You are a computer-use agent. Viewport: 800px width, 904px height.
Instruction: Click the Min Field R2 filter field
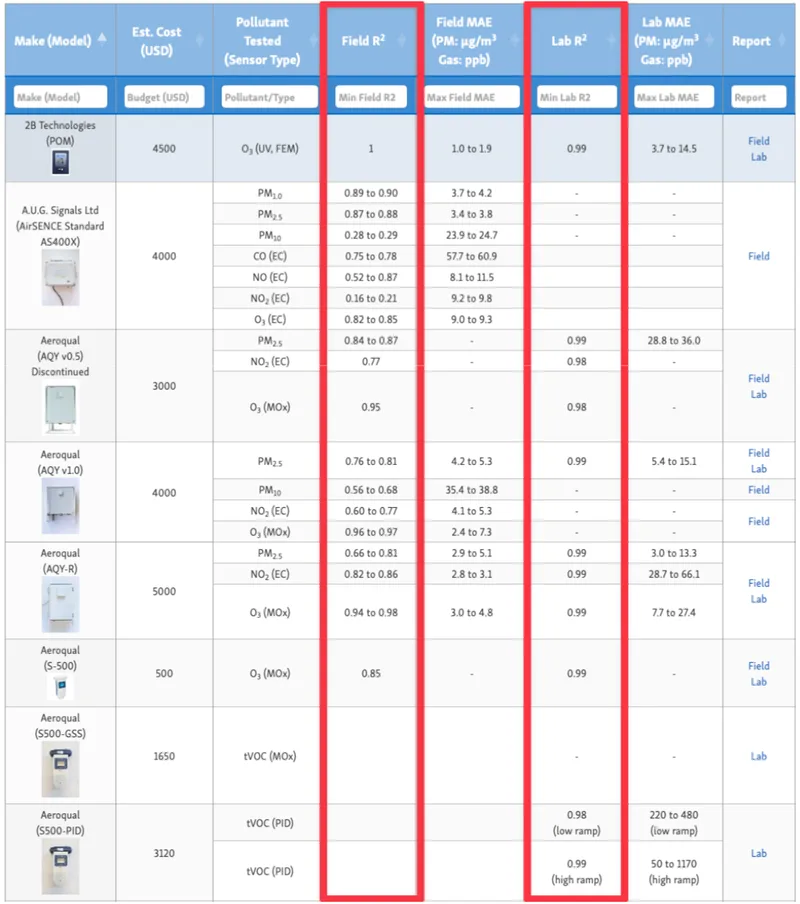click(x=371, y=96)
